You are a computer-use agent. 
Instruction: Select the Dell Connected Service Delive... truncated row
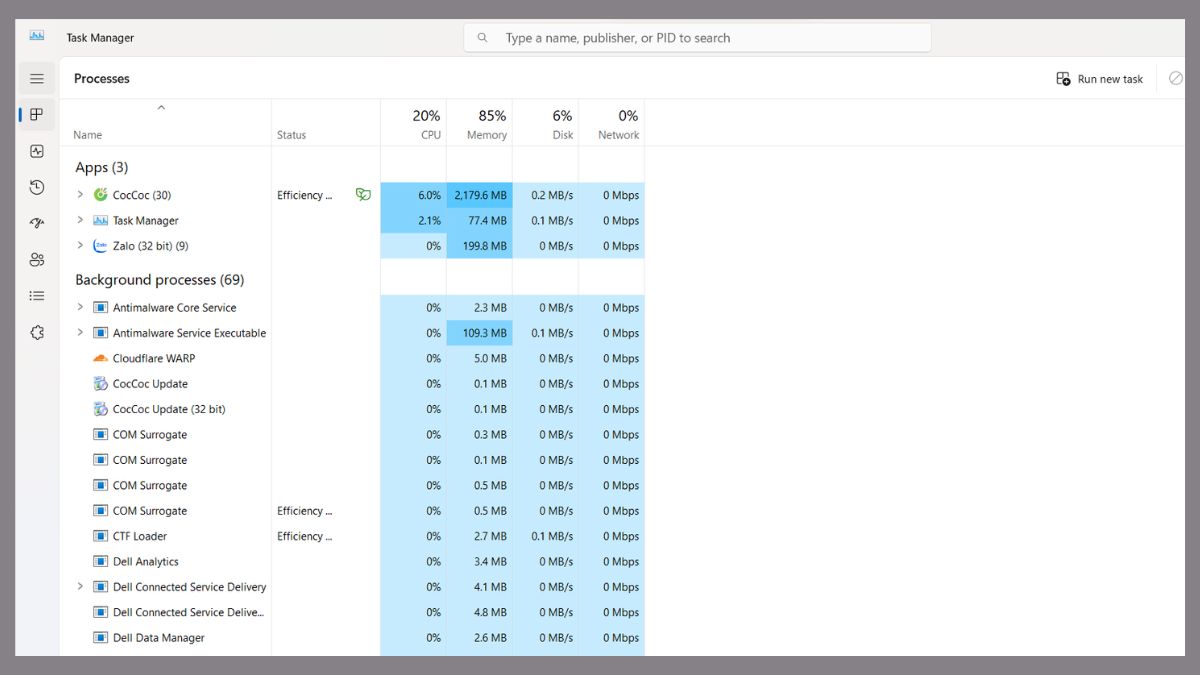pos(352,612)
